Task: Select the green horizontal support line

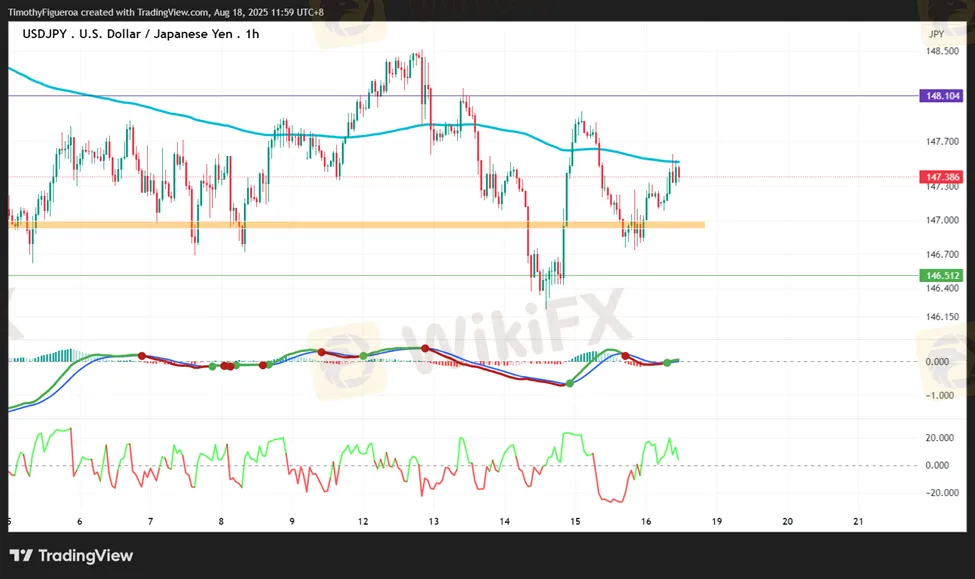Action: pyautogui.click(x=300, y=275)
